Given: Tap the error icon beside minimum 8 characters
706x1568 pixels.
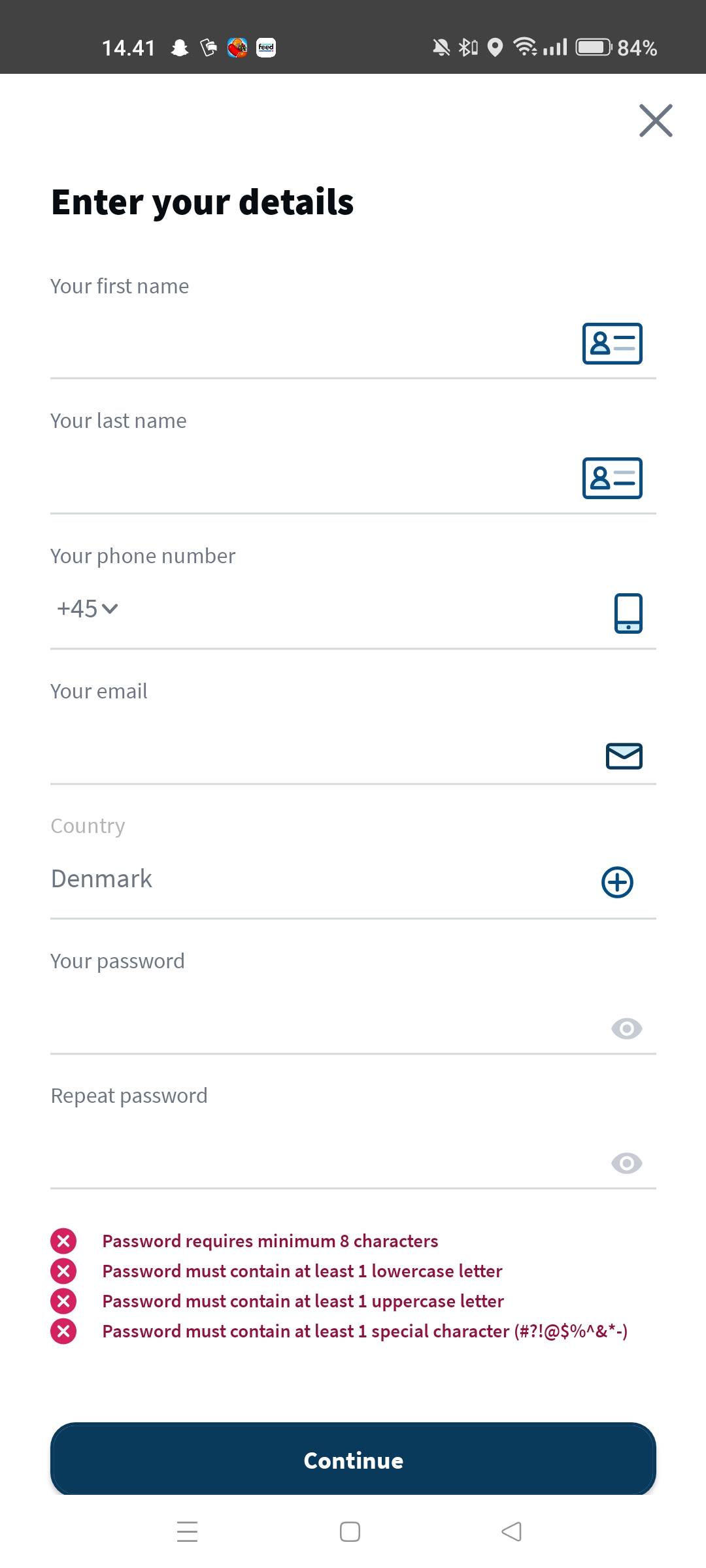Looking at the screenshot, I should pos(63,1241).
